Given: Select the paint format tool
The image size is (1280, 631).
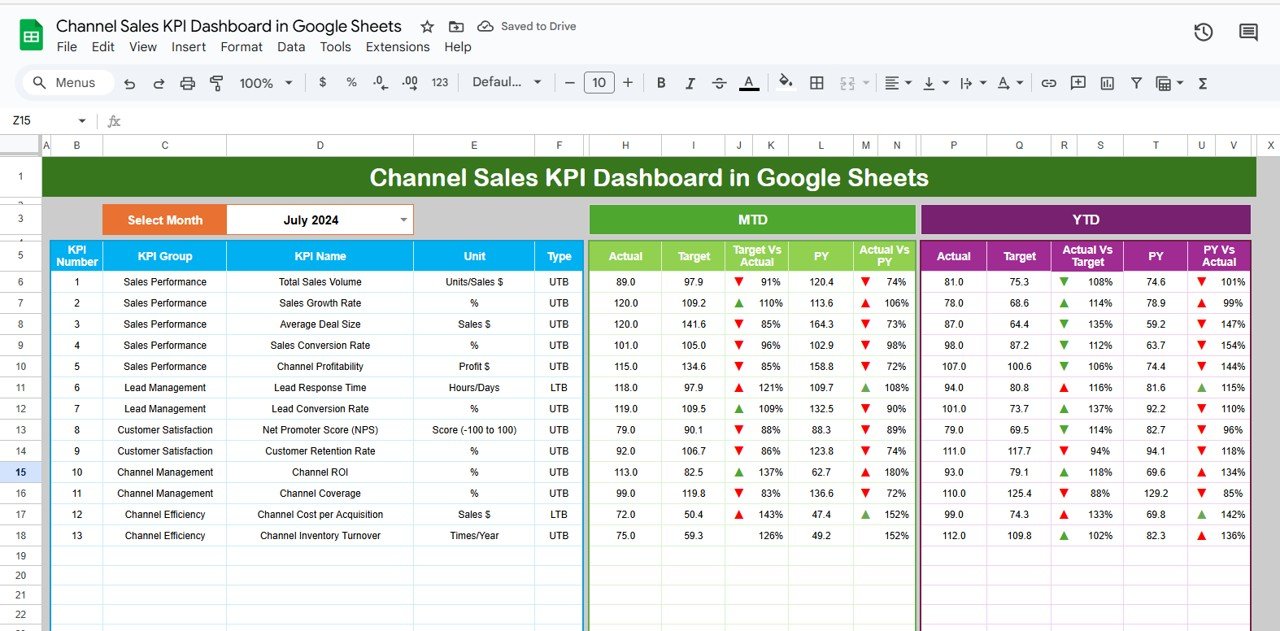Looking at the screenshot, I should tap(216, 82).
